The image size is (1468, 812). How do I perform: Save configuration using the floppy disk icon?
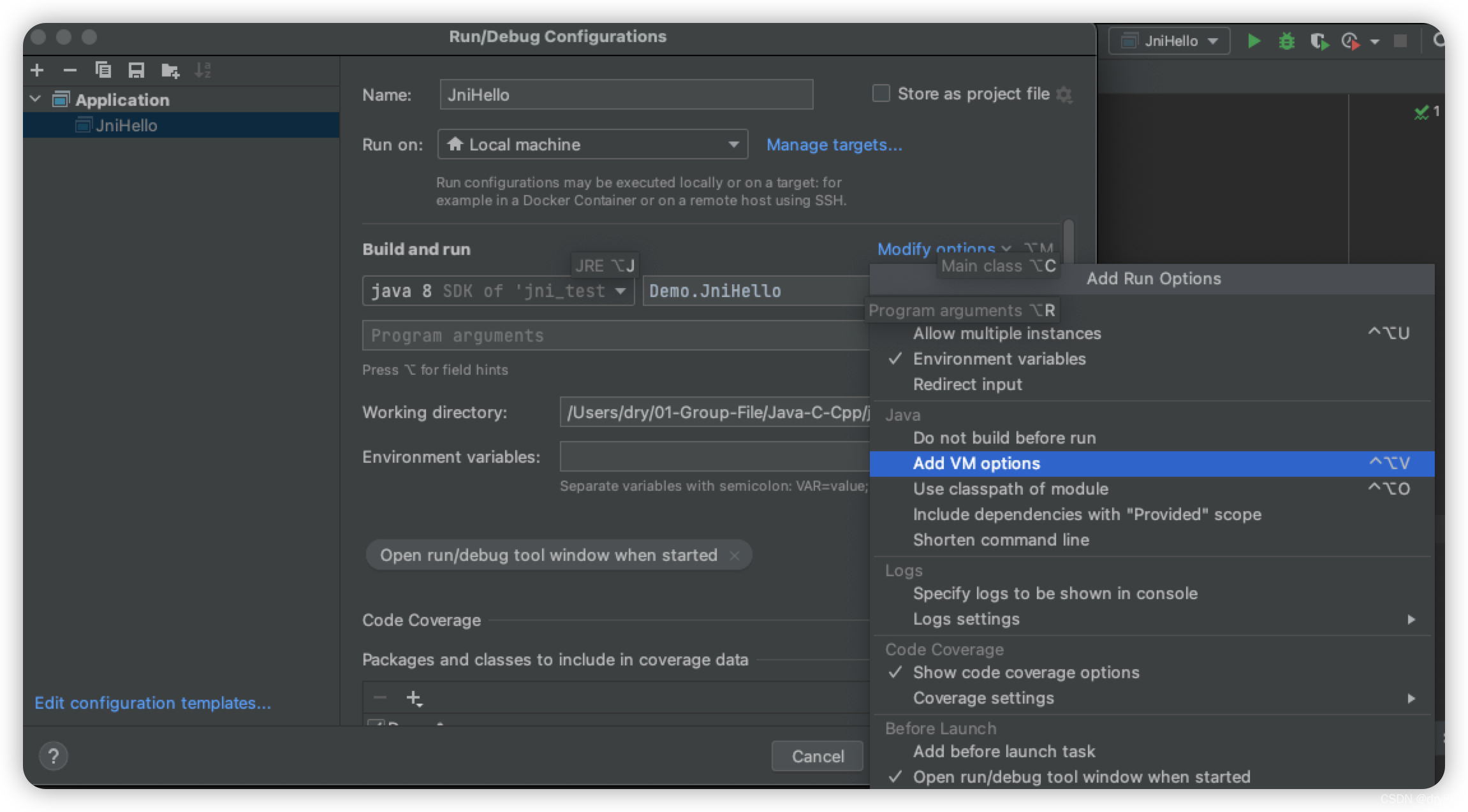(136, 70)
